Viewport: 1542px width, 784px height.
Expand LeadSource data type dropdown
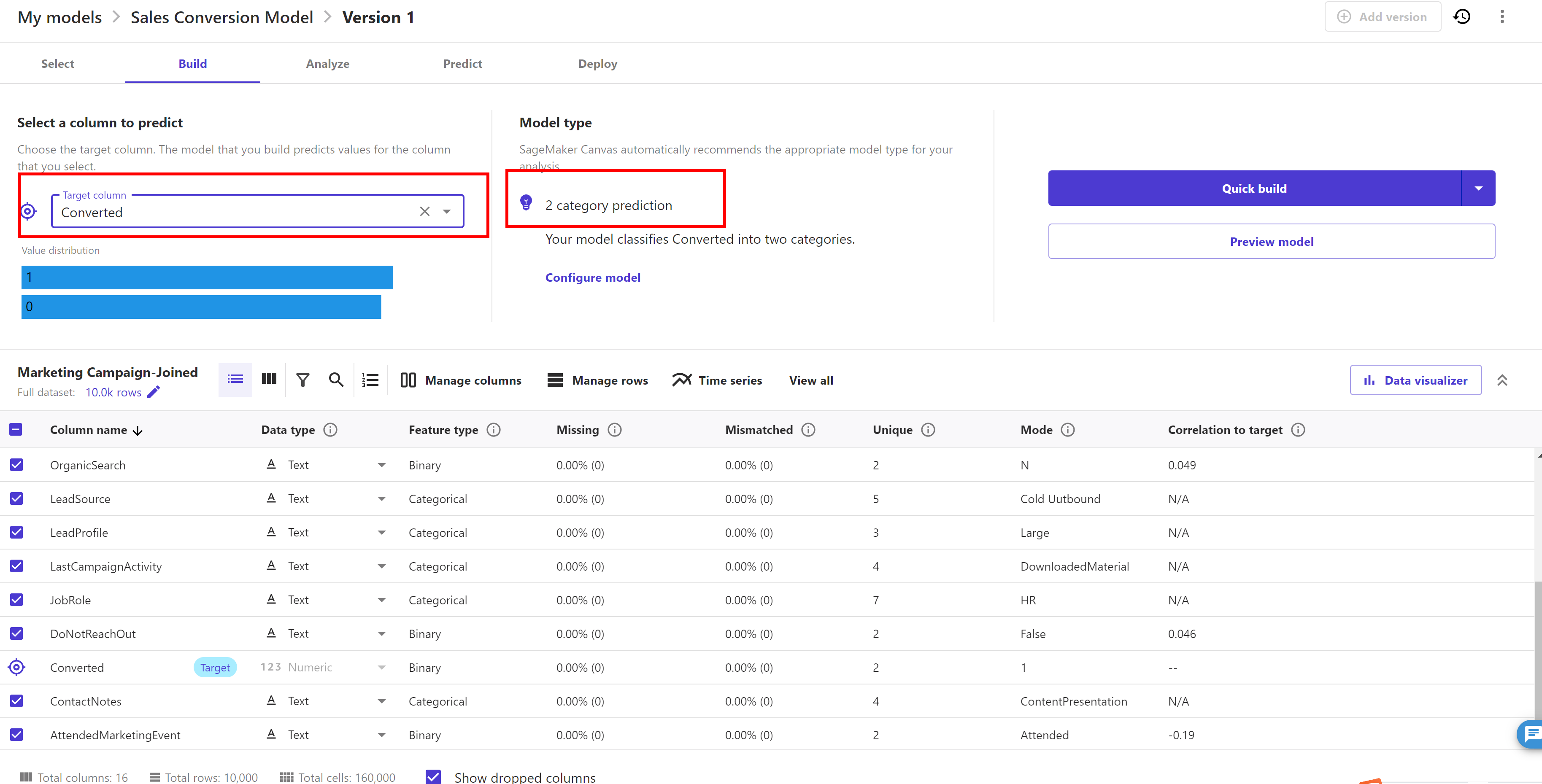381,499
